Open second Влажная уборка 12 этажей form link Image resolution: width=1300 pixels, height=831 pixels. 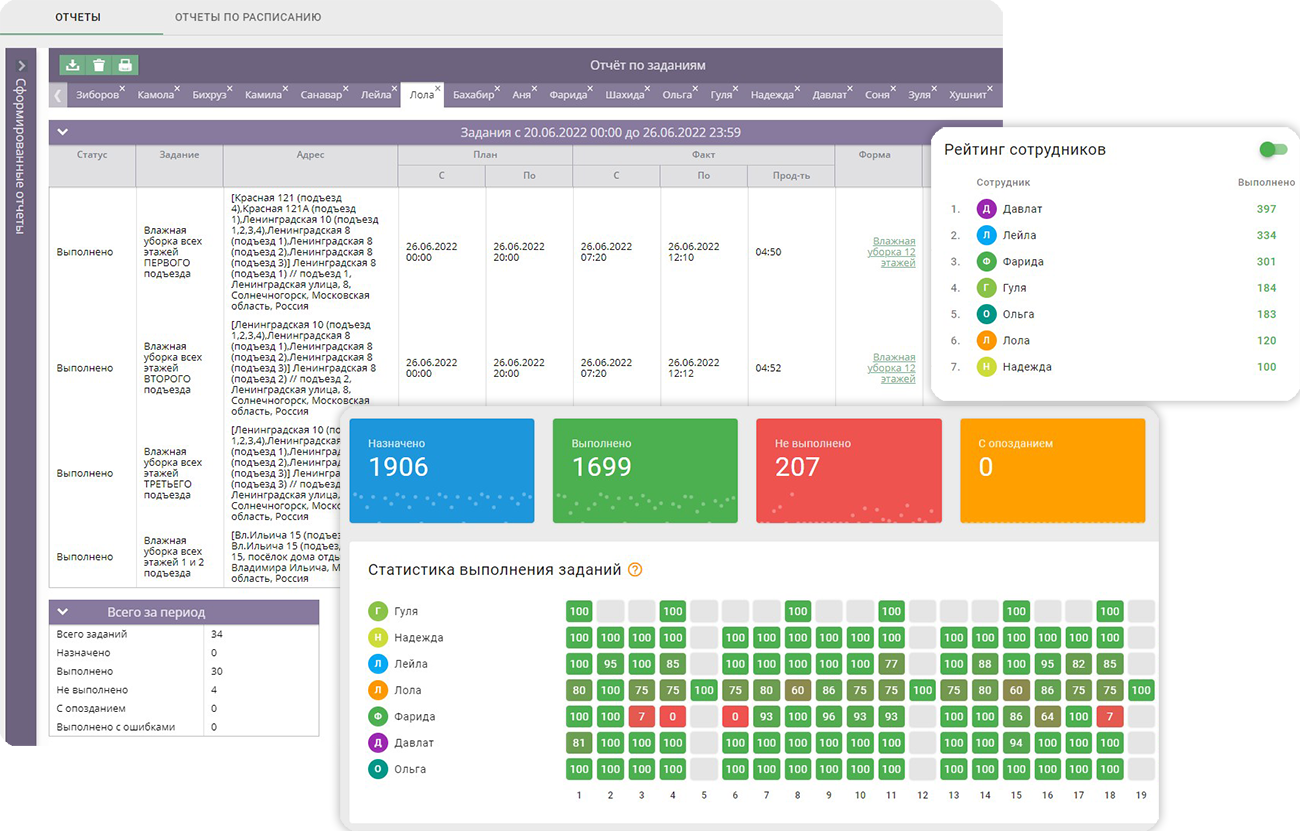coord(892,368)
